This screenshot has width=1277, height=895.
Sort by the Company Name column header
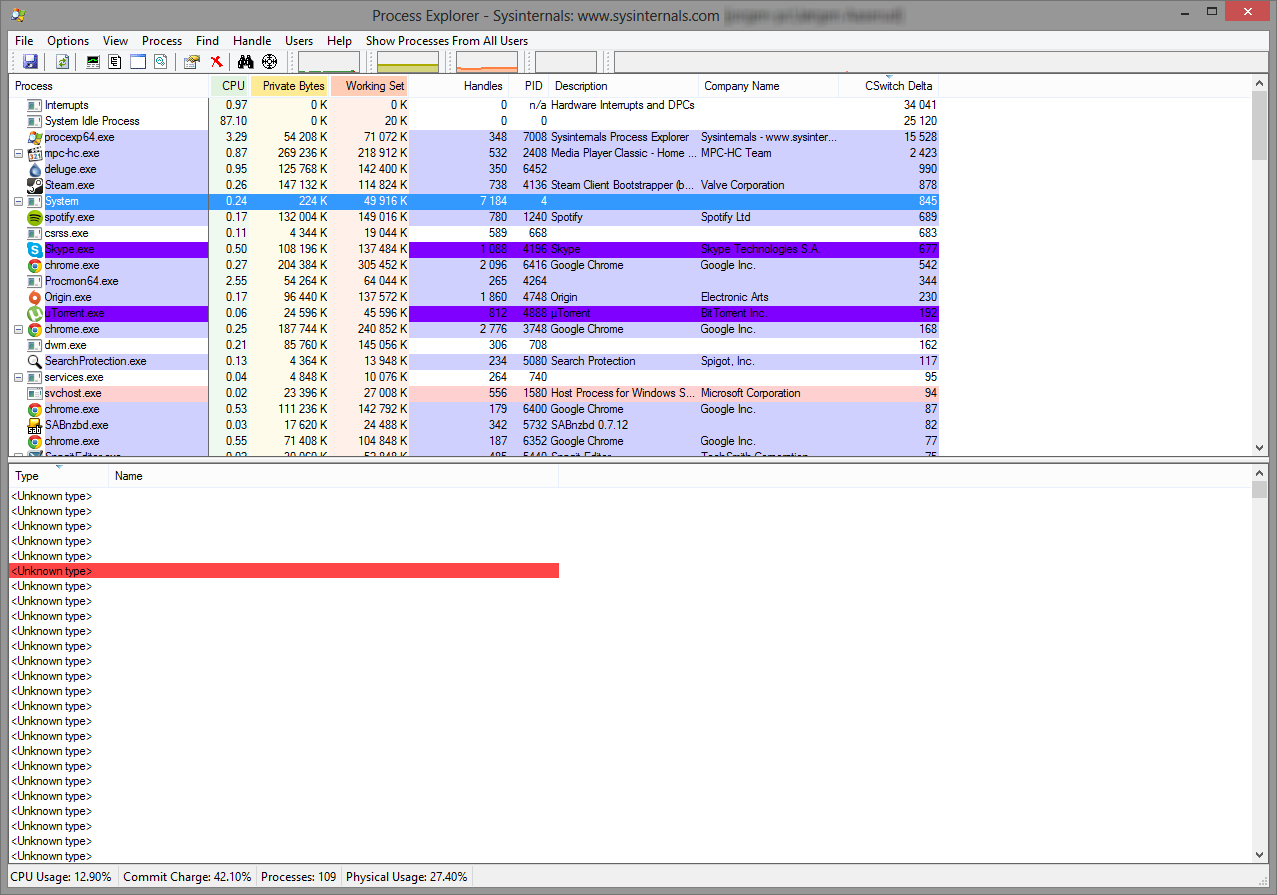[768, 86]
